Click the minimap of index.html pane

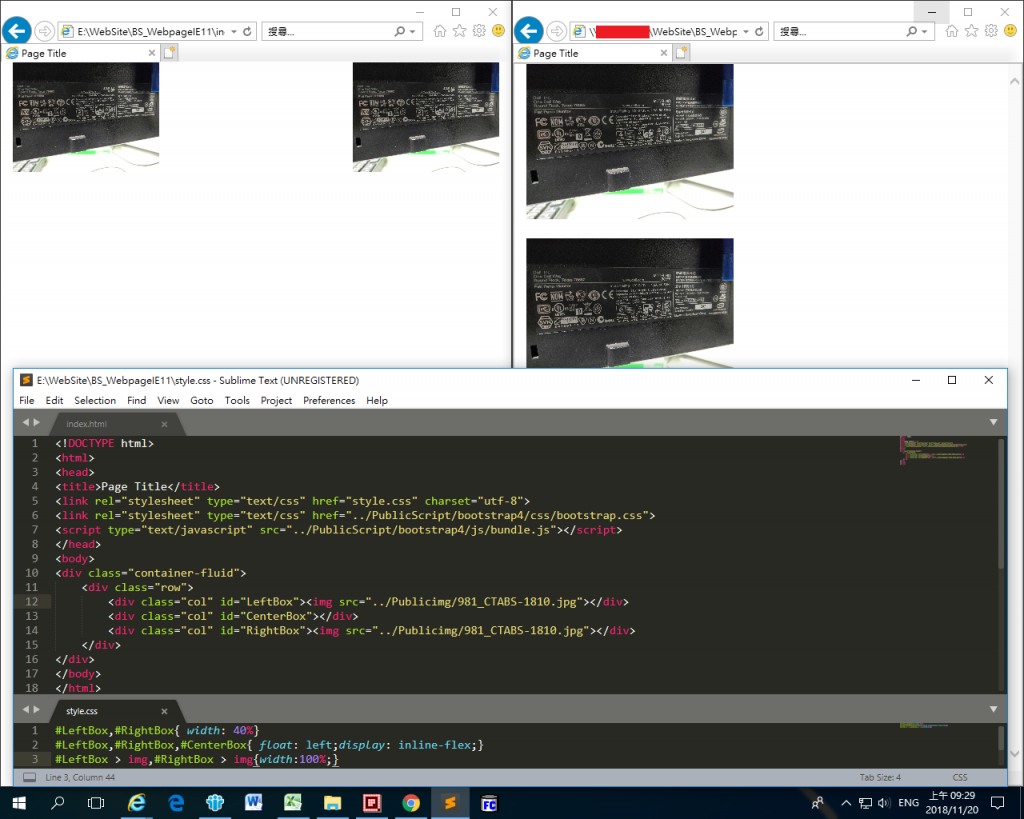coord(934,451)
